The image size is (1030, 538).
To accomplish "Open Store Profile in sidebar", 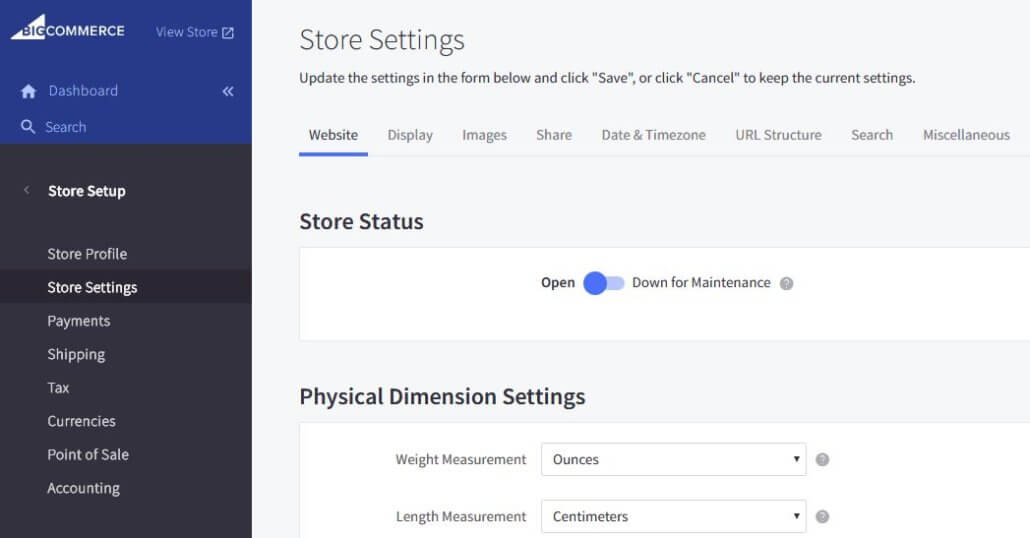I will click(87, 254).
